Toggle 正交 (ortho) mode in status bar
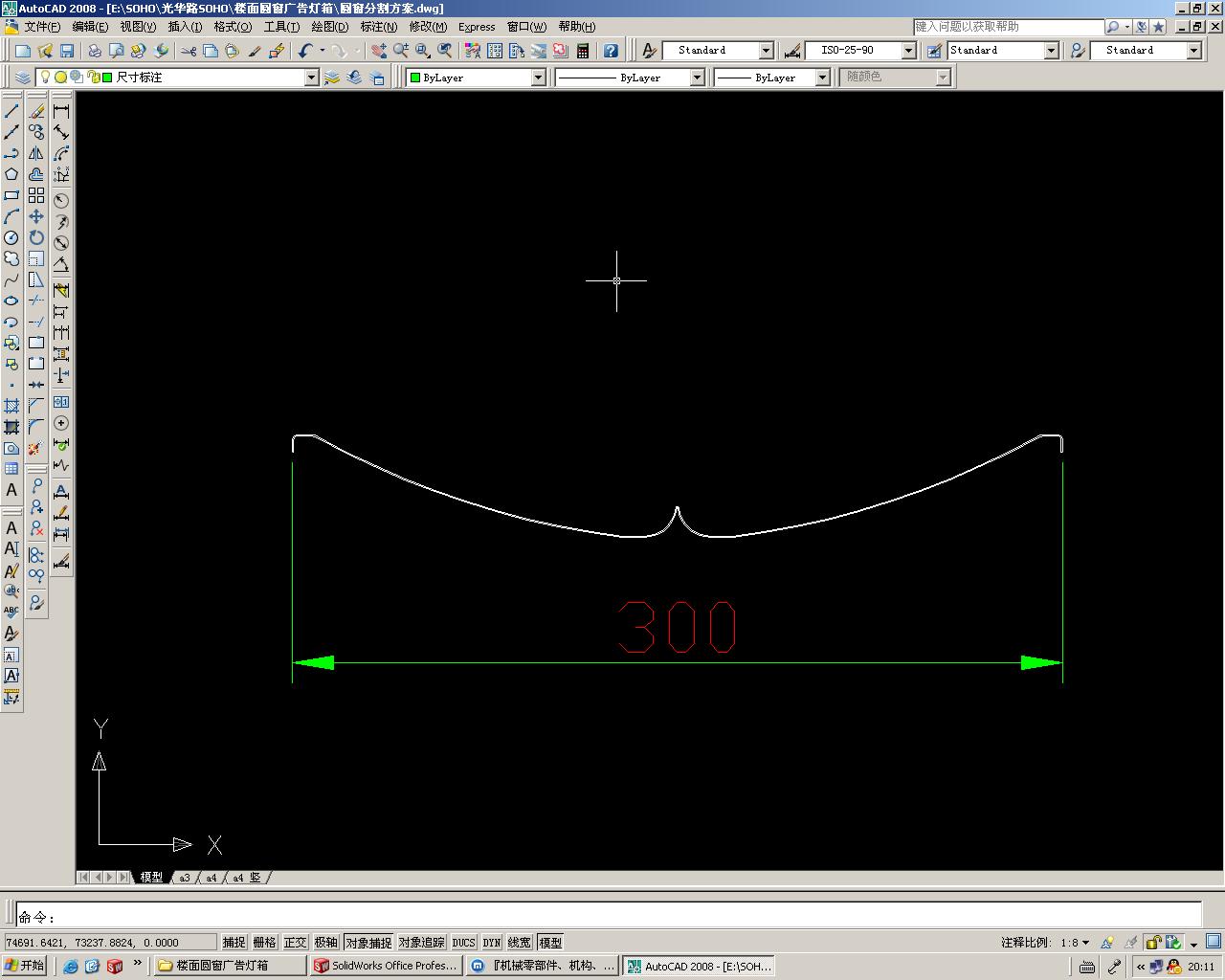 (295, 943)
